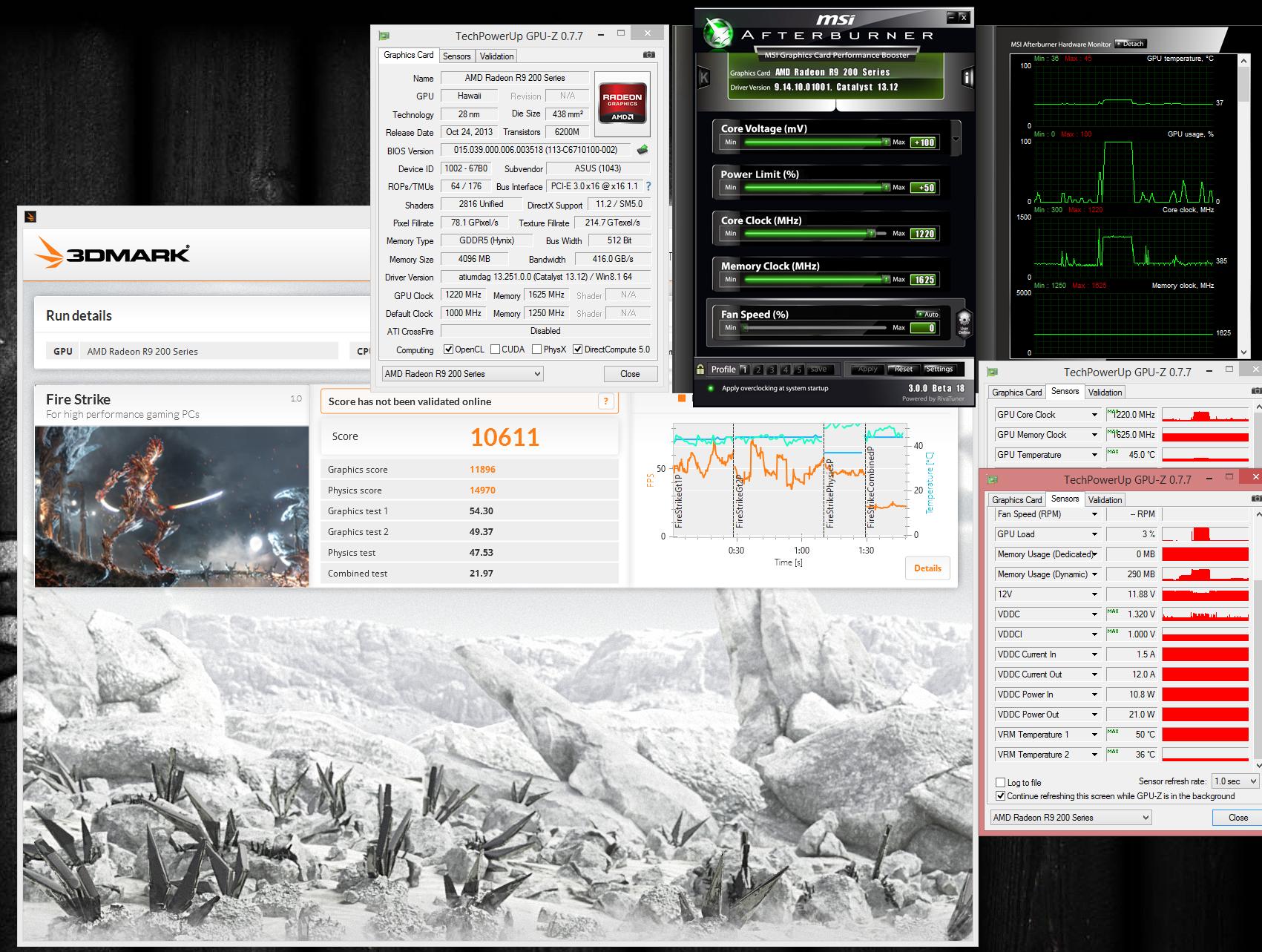Select the Graphics Card tab in the main GPU-Z window
The width and height of the screenshot is (1262, 952).
point(408,55)
